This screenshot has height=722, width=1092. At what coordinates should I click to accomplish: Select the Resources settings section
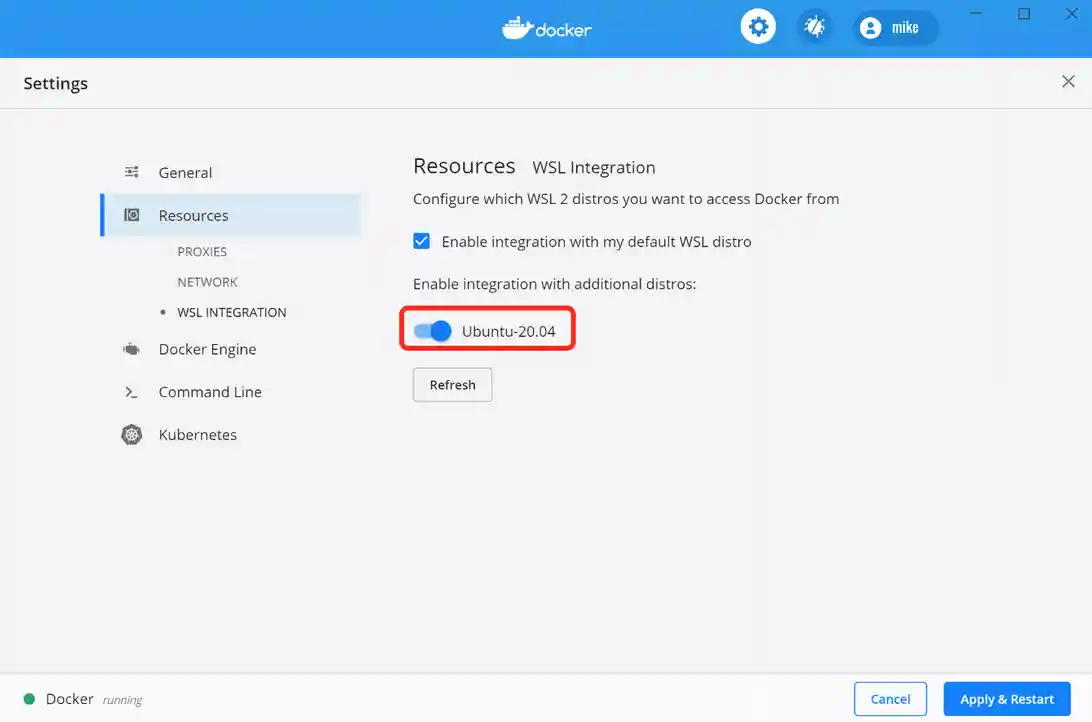pyautogui.click(x=231, y=215)
